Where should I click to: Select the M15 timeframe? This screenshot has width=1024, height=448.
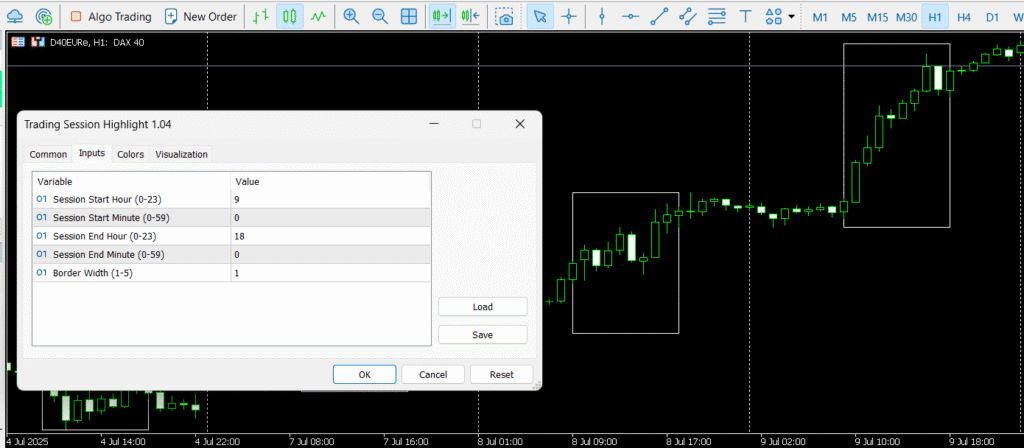coord(877,17)
